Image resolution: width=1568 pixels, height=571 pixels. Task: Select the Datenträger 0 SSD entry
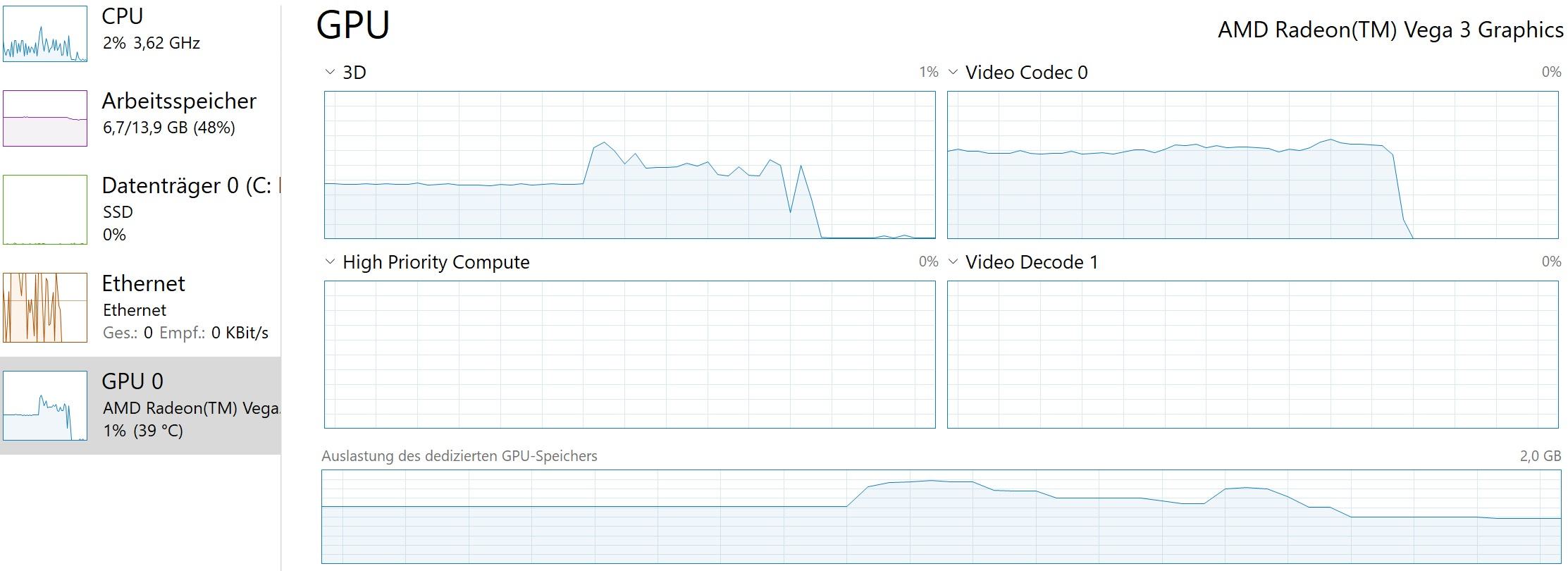(140, 209)
